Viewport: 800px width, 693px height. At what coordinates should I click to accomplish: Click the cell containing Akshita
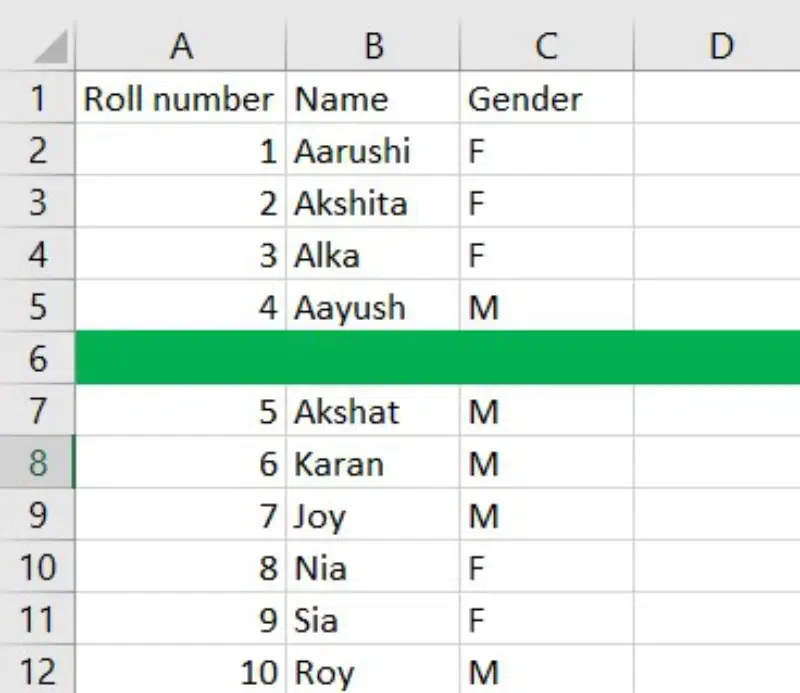[x=373, y=204]
